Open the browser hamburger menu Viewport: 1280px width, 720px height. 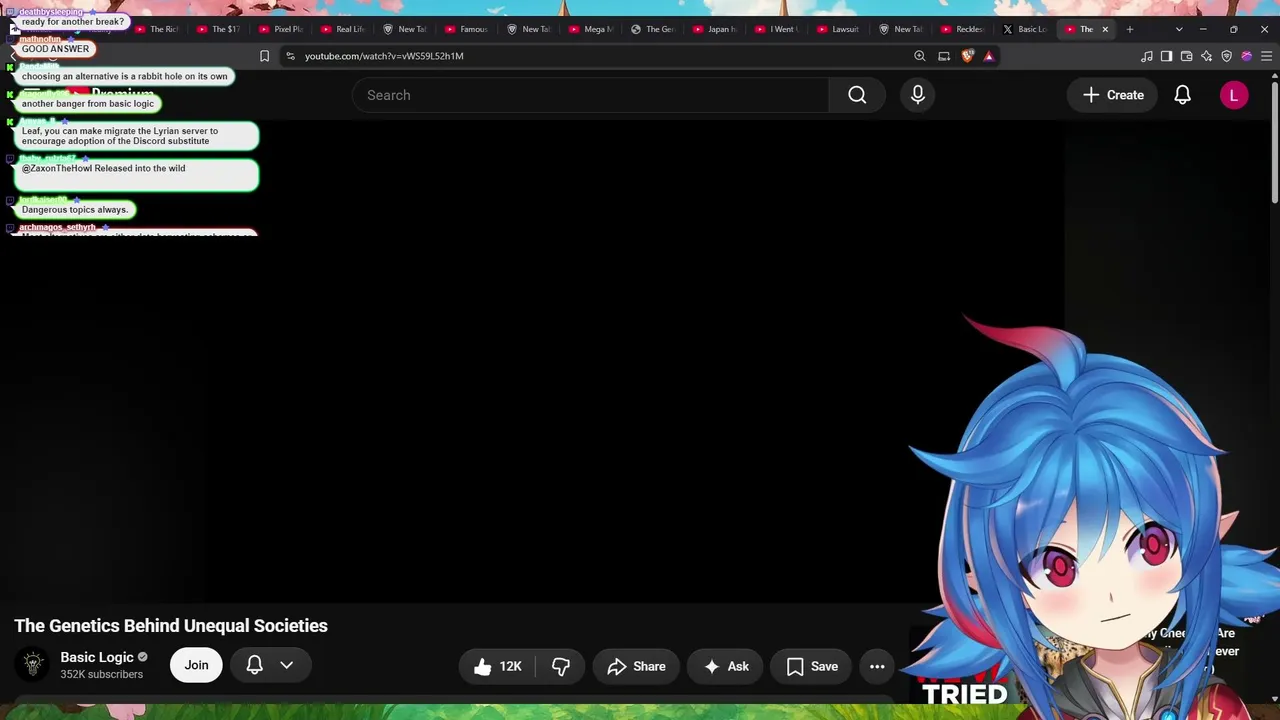(x=1266, y=56)
